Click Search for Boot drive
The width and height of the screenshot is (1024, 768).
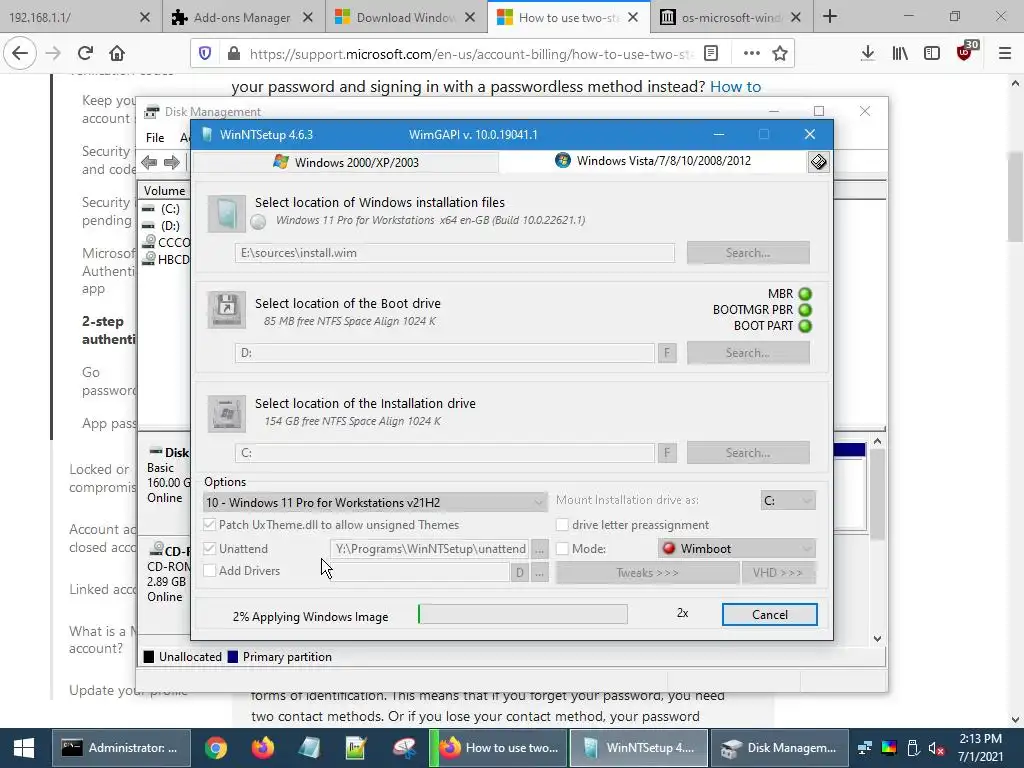click(x=748, y=353)
